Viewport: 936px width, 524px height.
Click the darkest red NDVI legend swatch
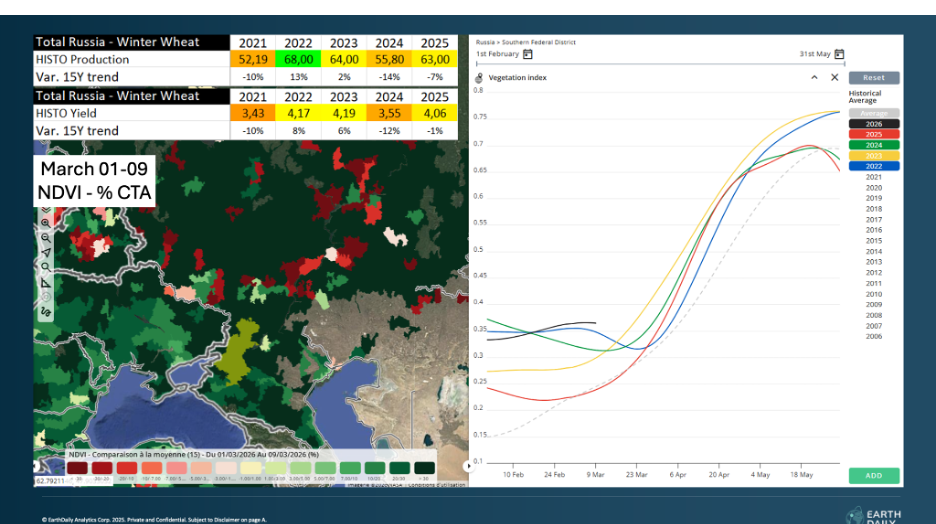77,467
